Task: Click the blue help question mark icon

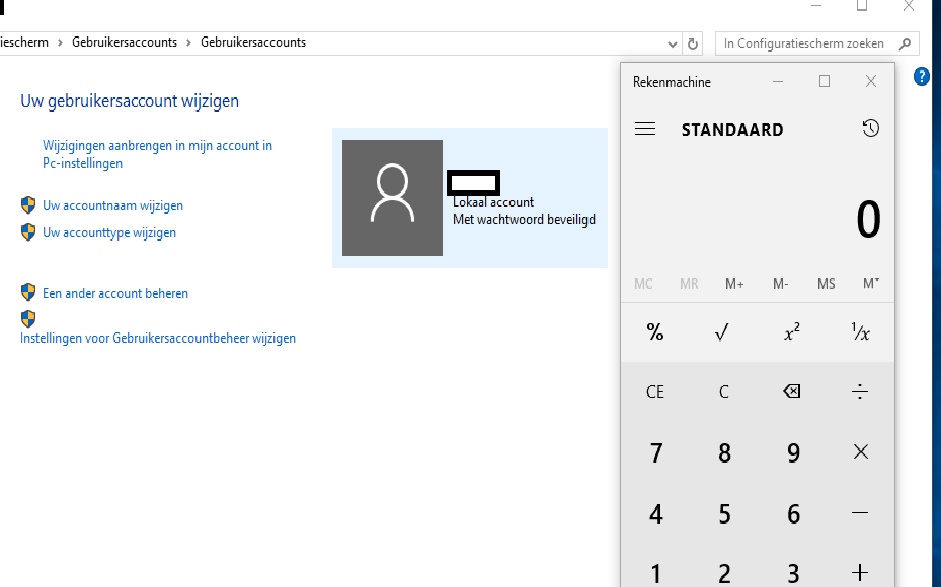Action: click(922, 76)
